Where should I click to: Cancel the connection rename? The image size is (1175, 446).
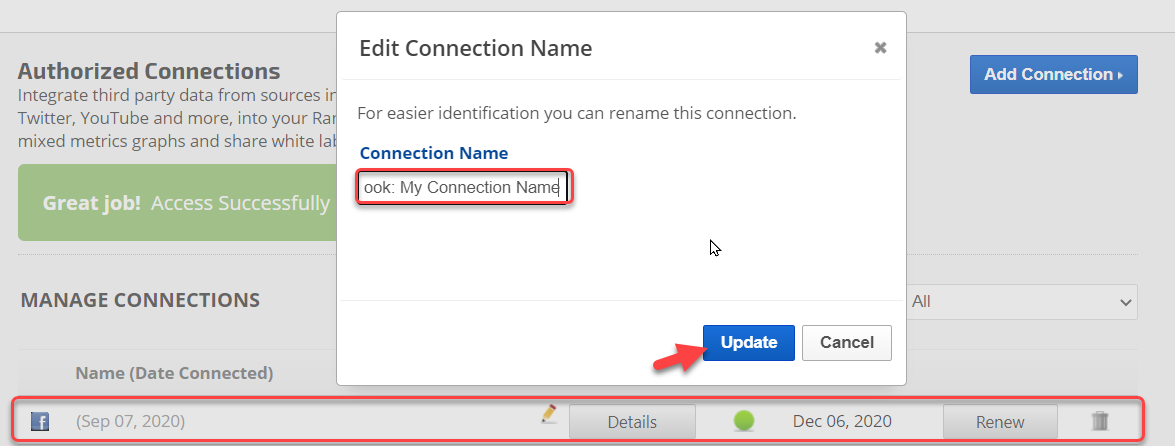click(846, 342)
